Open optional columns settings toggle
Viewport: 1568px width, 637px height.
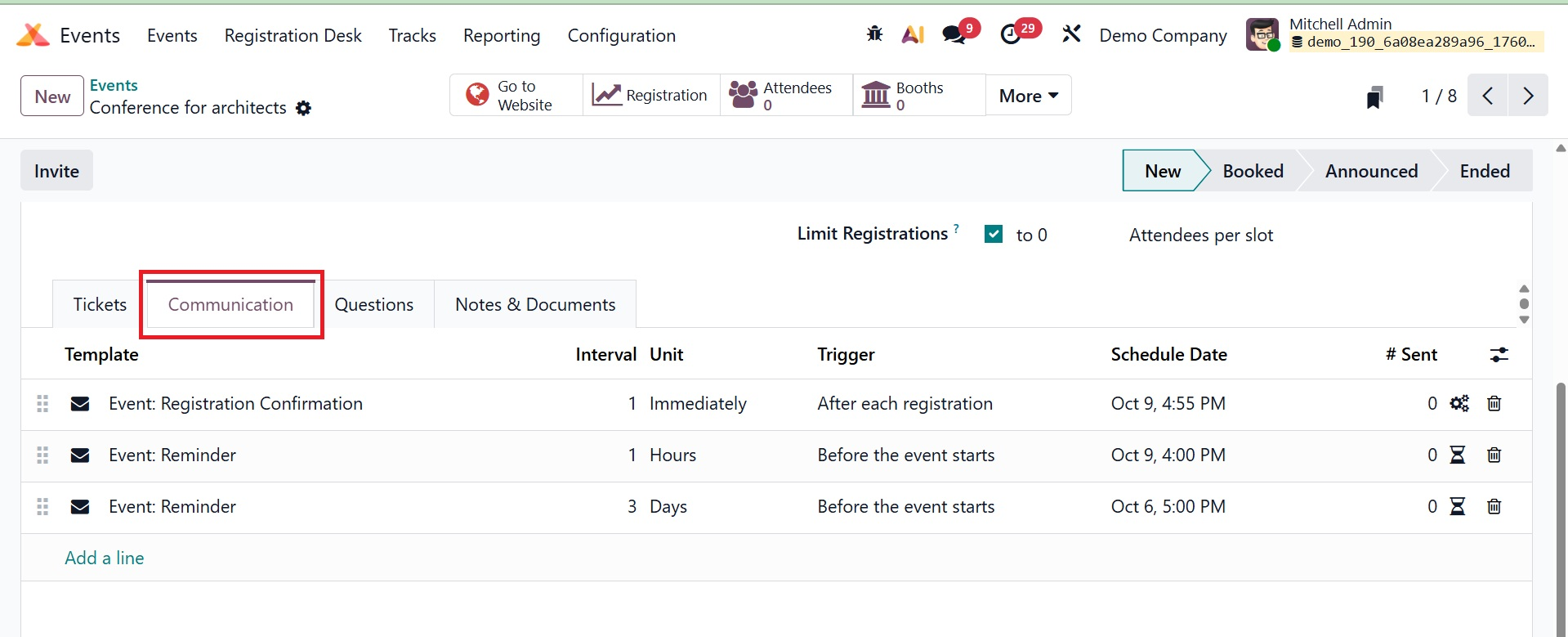pos(1499,355)
